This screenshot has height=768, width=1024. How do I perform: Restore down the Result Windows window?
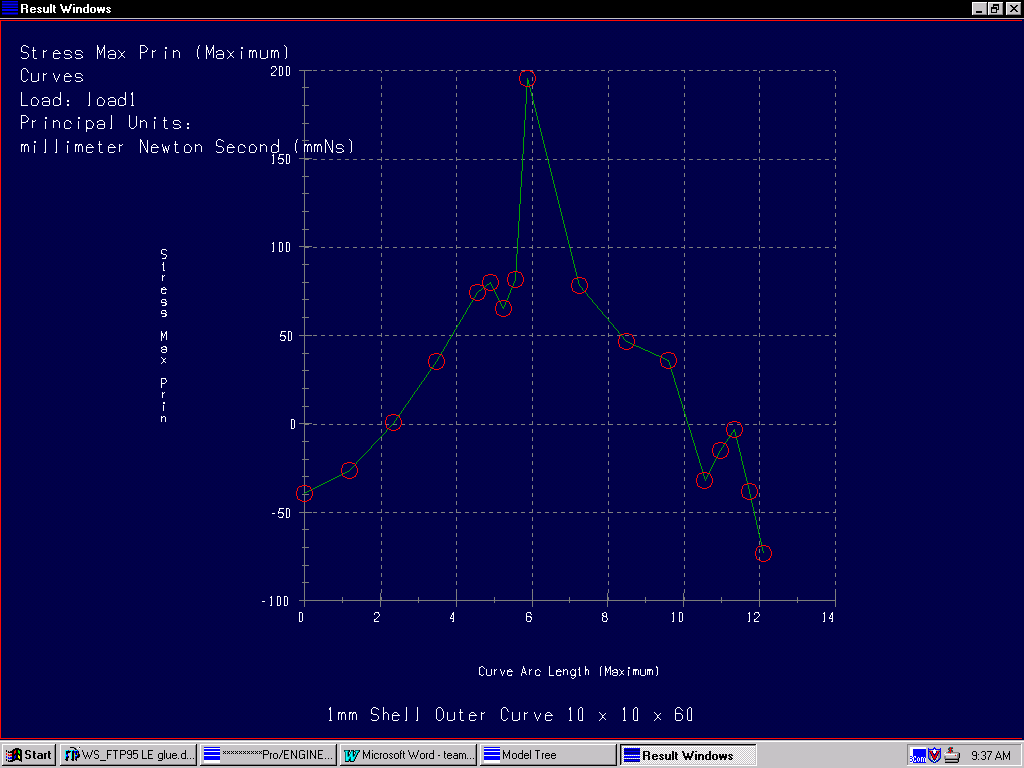(x=995, y=9)
